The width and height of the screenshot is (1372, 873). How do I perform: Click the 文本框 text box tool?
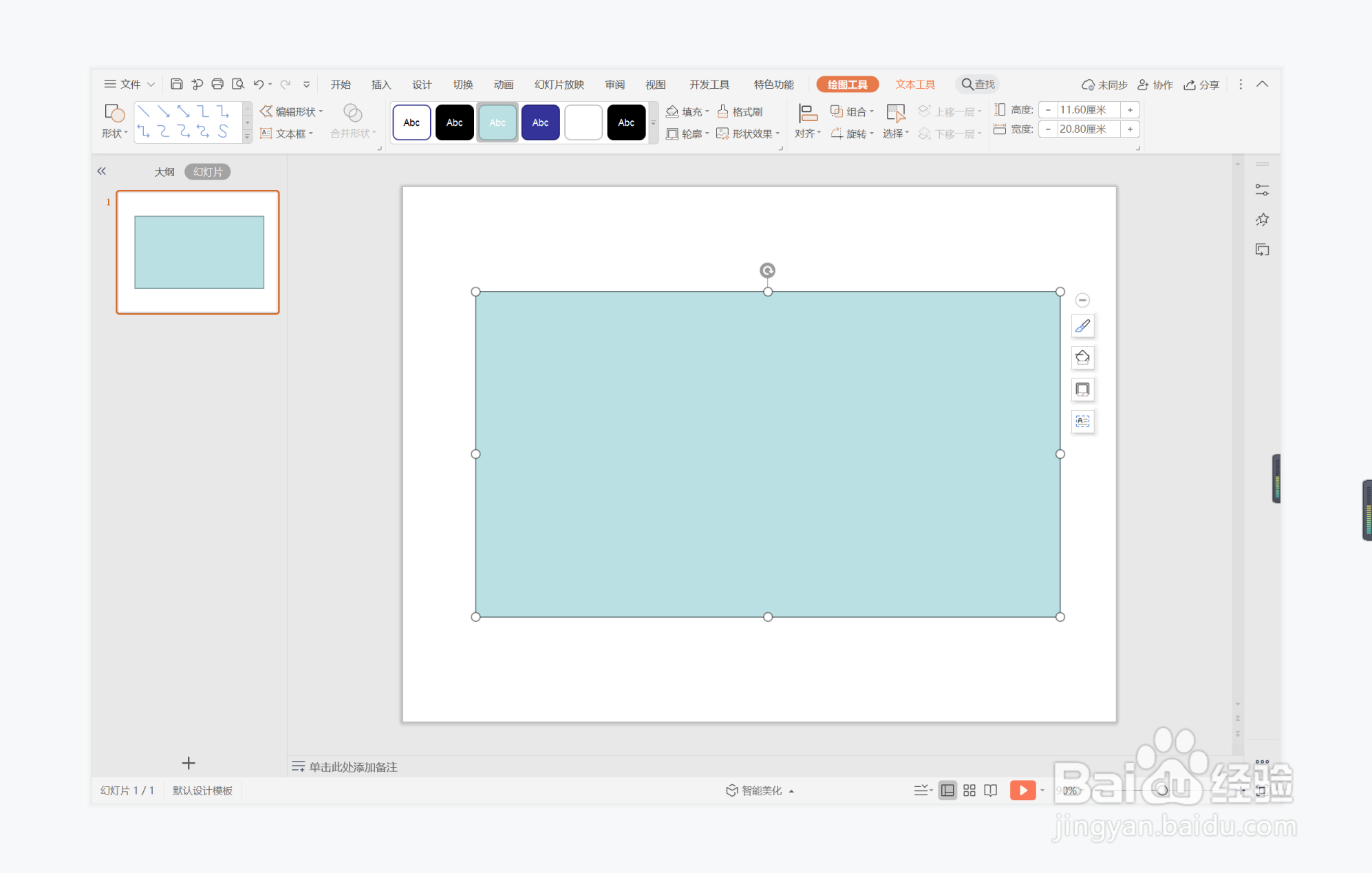pos(286,133)
